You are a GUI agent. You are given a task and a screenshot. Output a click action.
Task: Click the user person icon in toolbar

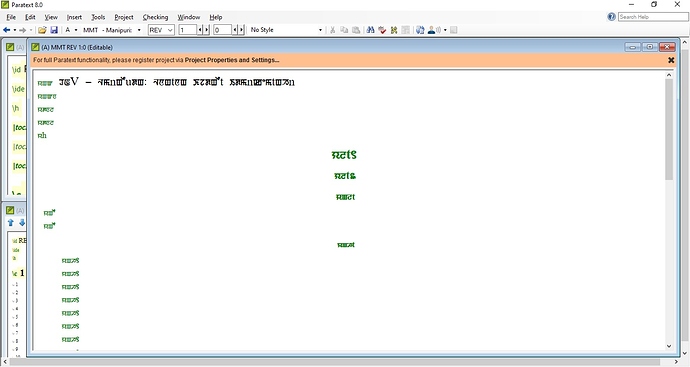(432, 30)
